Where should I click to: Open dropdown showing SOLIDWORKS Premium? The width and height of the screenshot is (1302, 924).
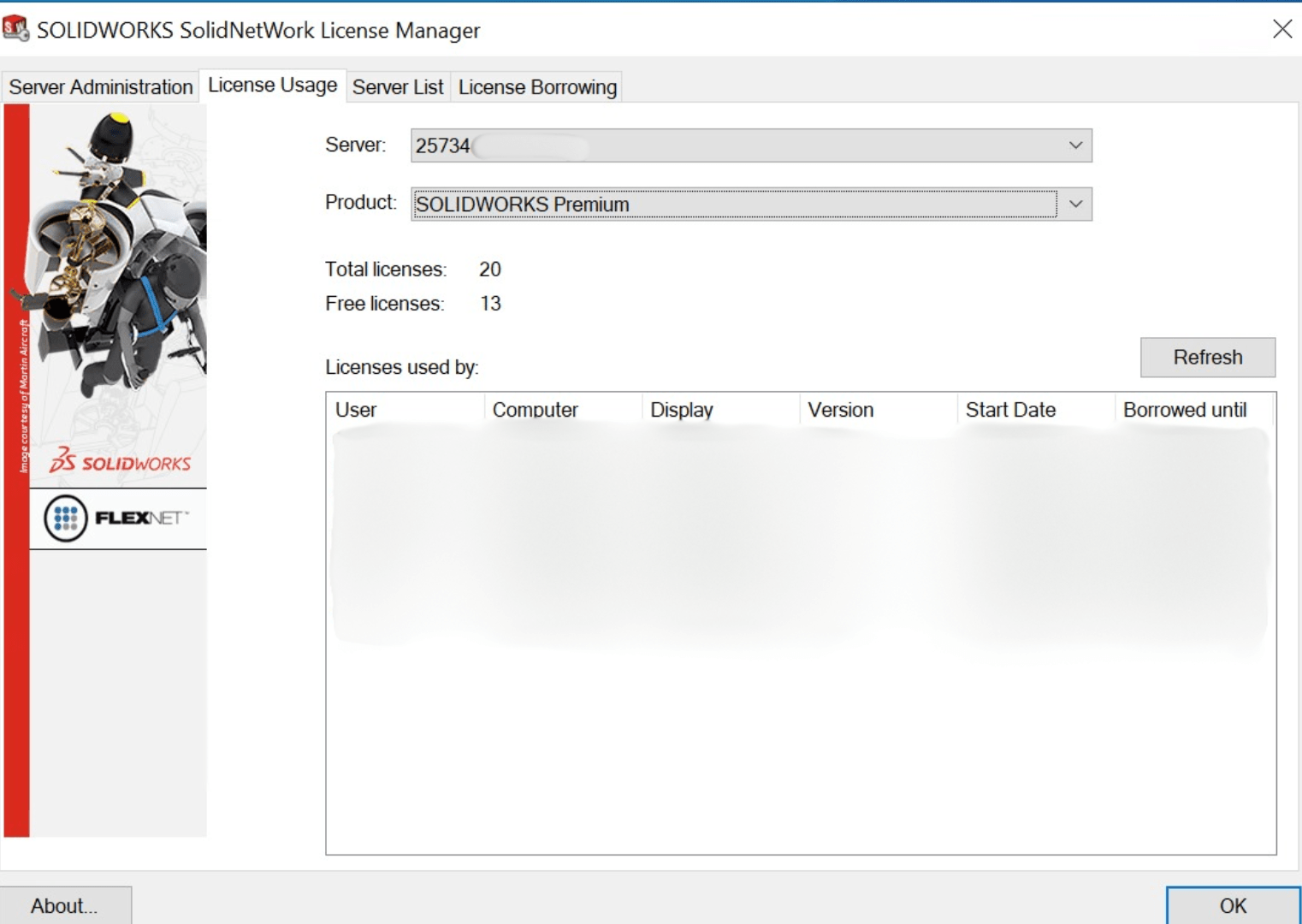pyautogui.click(x=1076, y=204)
